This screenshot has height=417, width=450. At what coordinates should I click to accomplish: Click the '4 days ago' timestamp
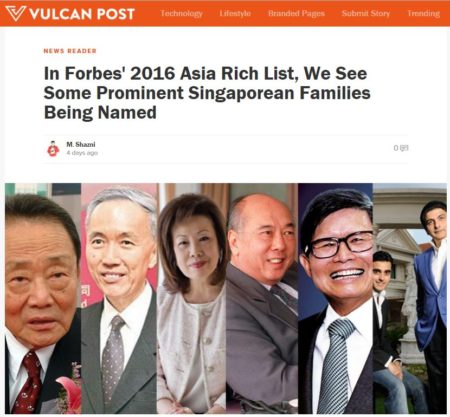[82, 153]
